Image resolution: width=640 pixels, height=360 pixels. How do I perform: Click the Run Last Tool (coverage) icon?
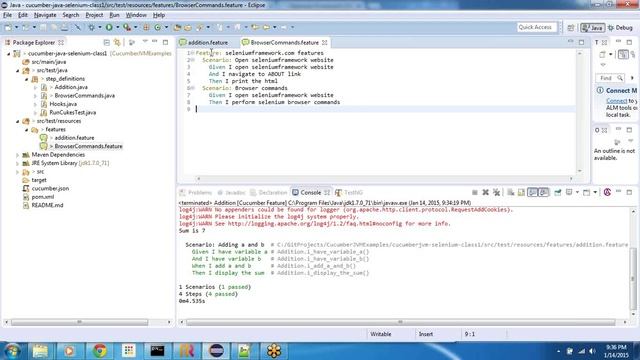tap(127, 27)
